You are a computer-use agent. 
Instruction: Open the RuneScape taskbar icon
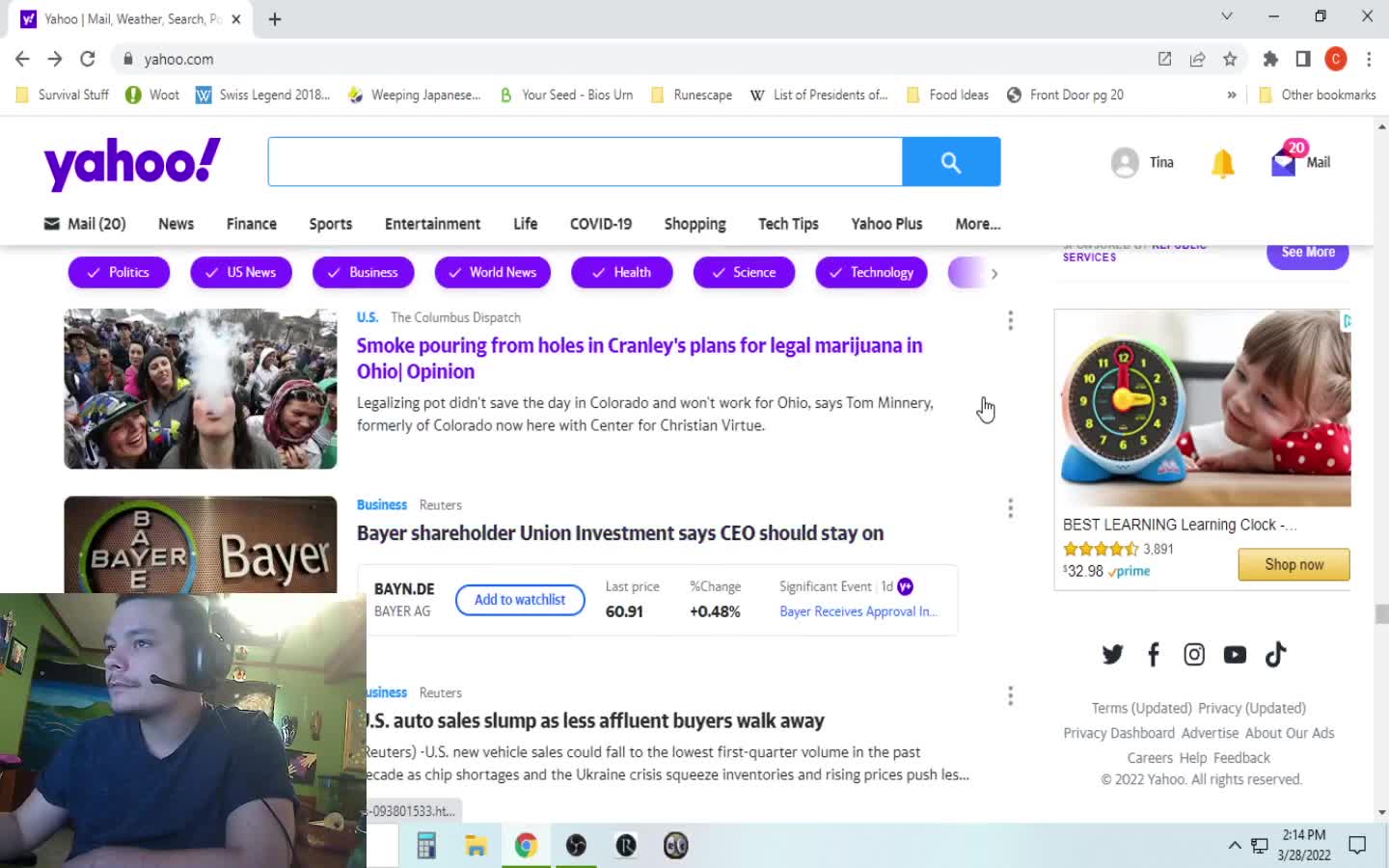(626, 846)
